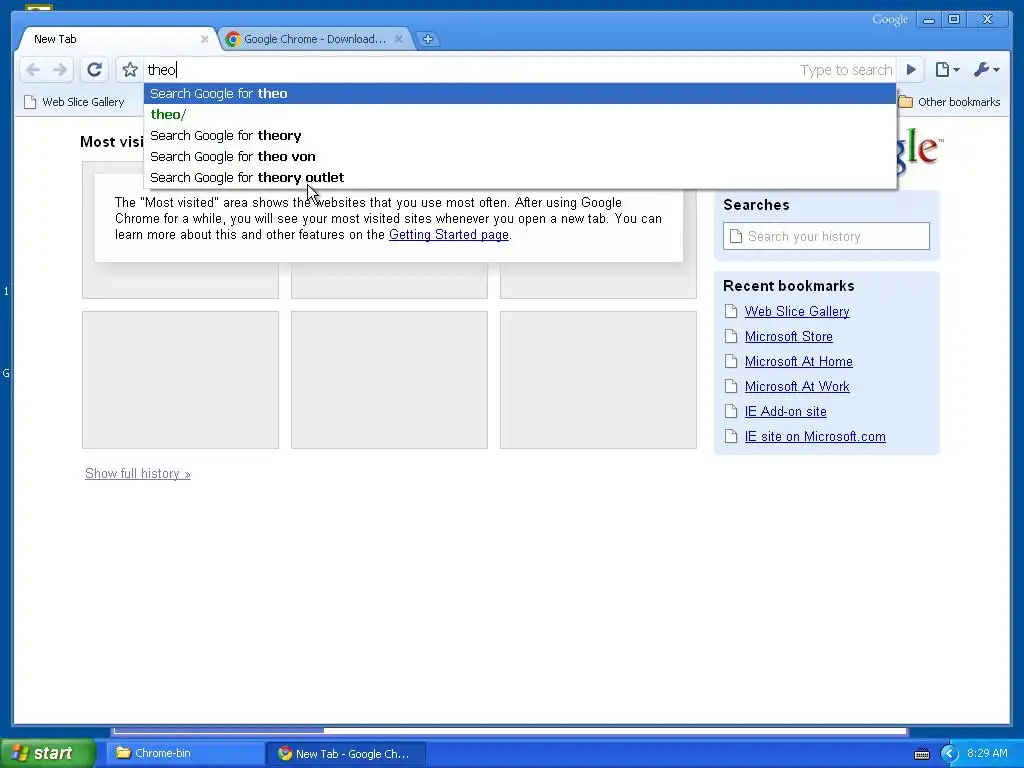Click page icon beside IE Add-on site
The height and width of the screenshot is (768, 1024).
[731, 411]
